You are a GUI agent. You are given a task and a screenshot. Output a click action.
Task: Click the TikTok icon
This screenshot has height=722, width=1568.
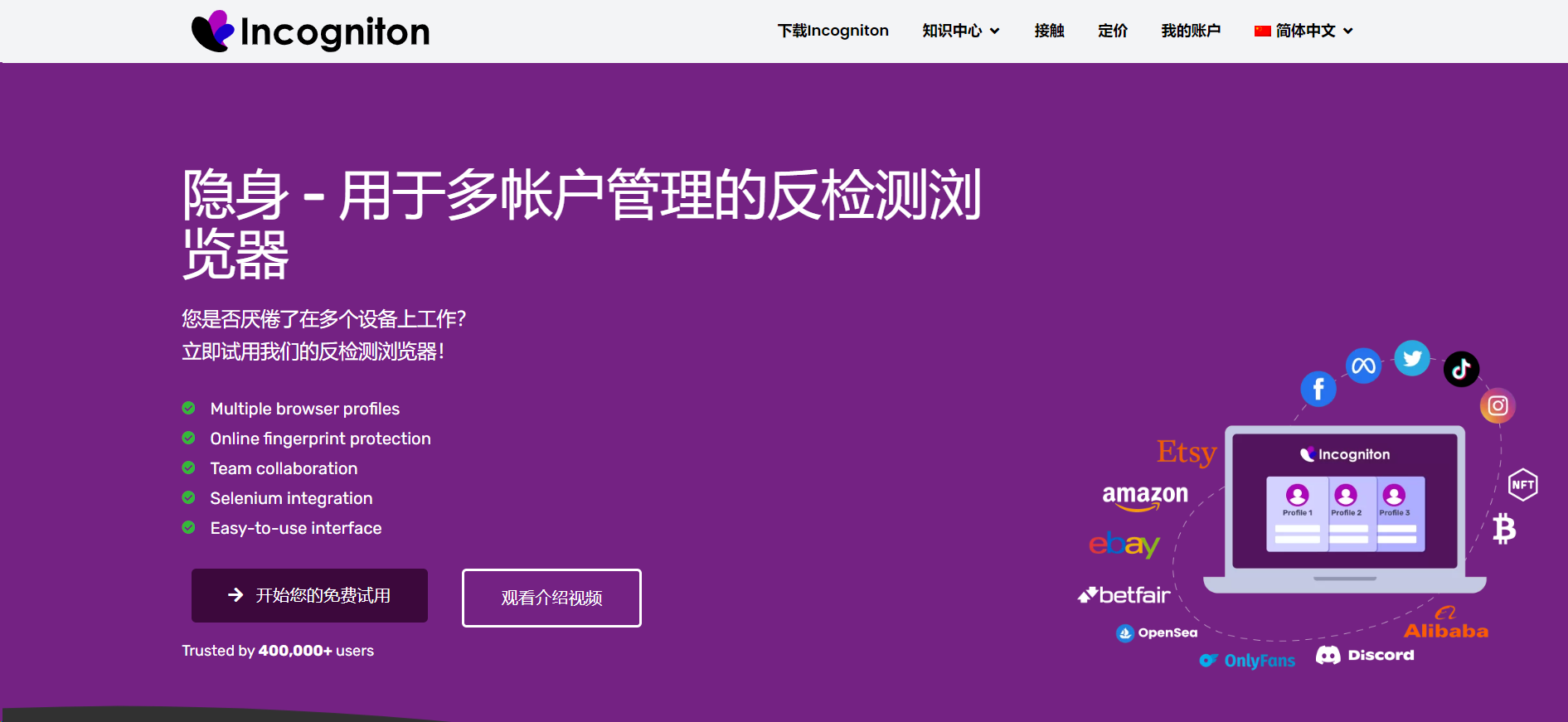(1461, 369)
